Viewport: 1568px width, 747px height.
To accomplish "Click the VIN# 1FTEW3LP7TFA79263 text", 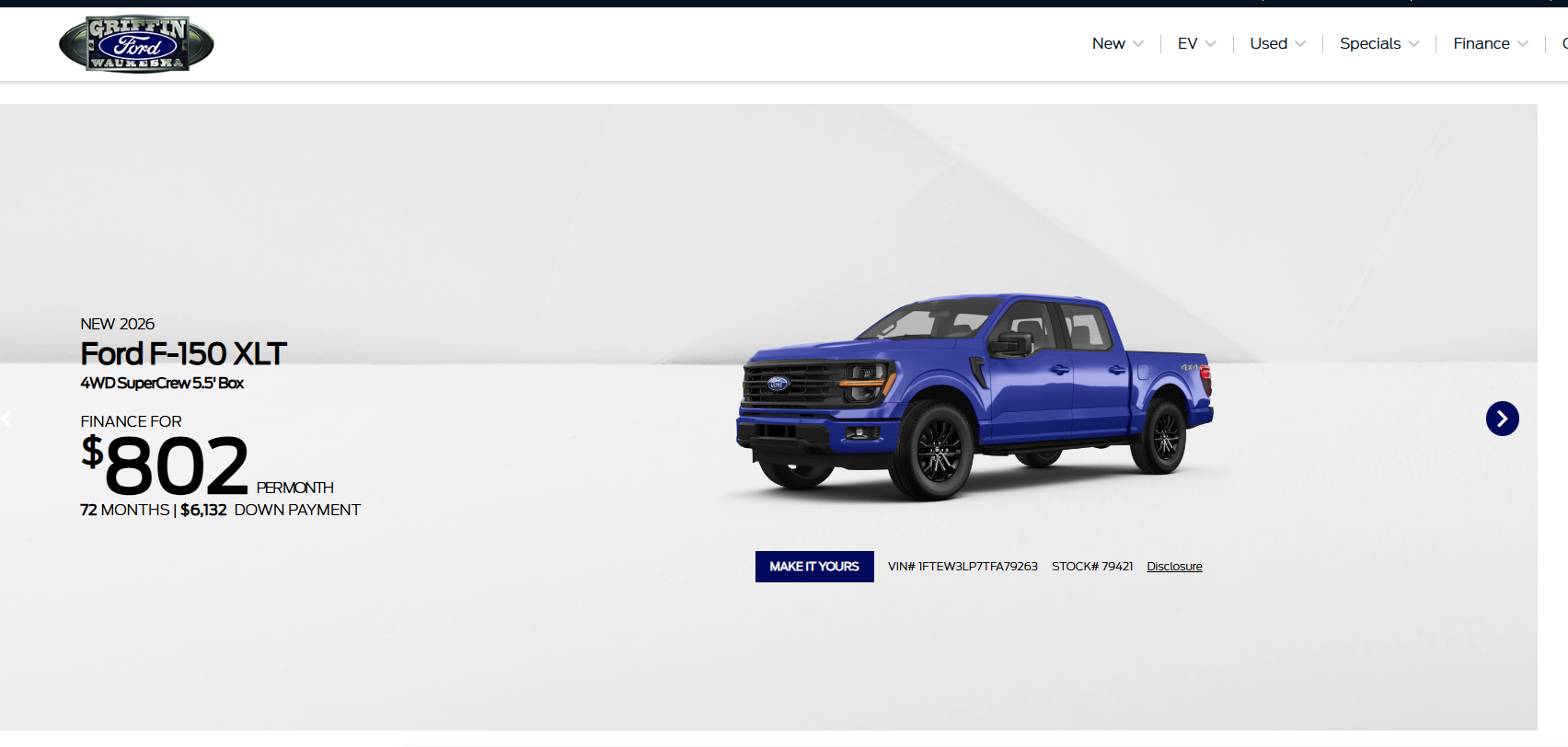I will click(963, 567).
